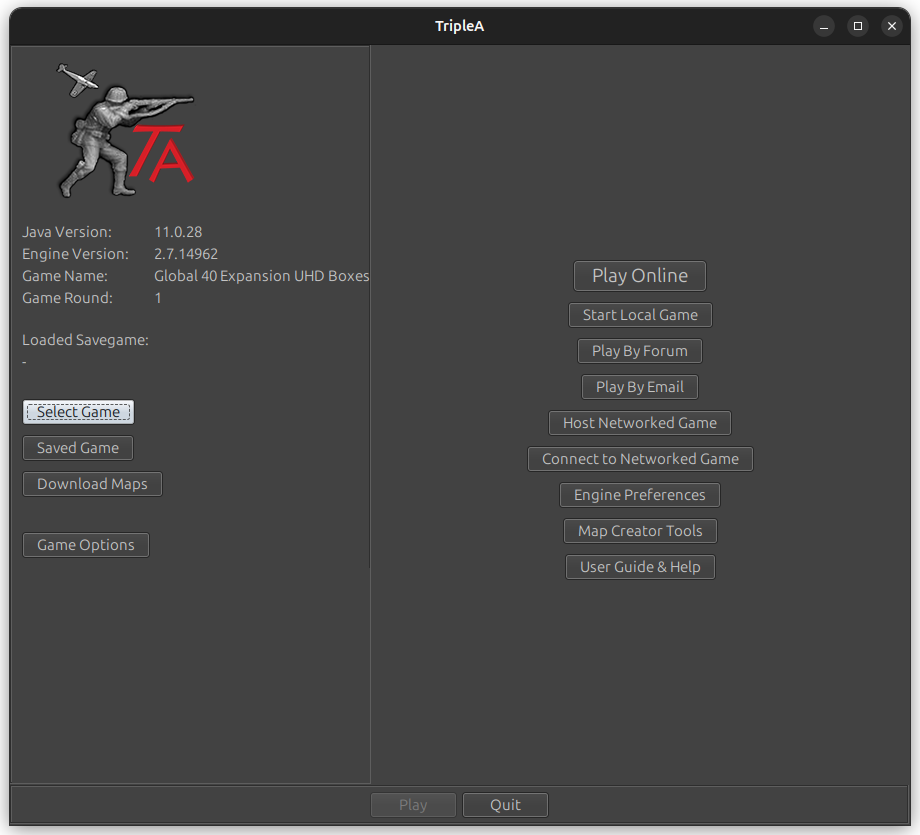Quit the TripleA application
The image size is (920, 835).
pyautogui.click(x=505, y=804)
